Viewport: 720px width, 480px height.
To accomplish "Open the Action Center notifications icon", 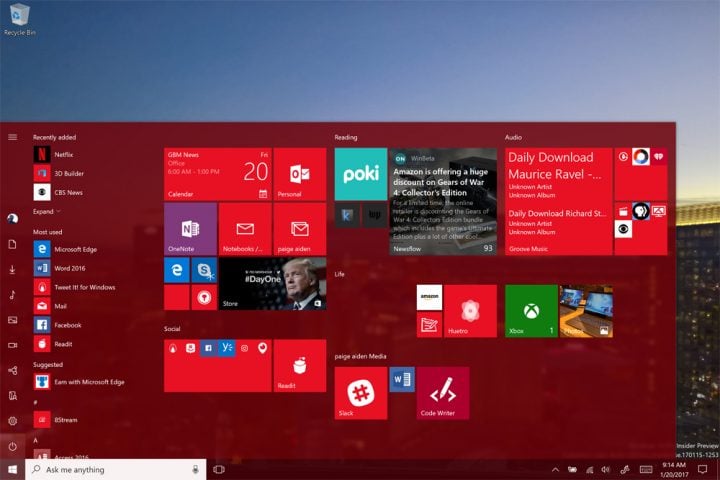I will tap(703, 469).
